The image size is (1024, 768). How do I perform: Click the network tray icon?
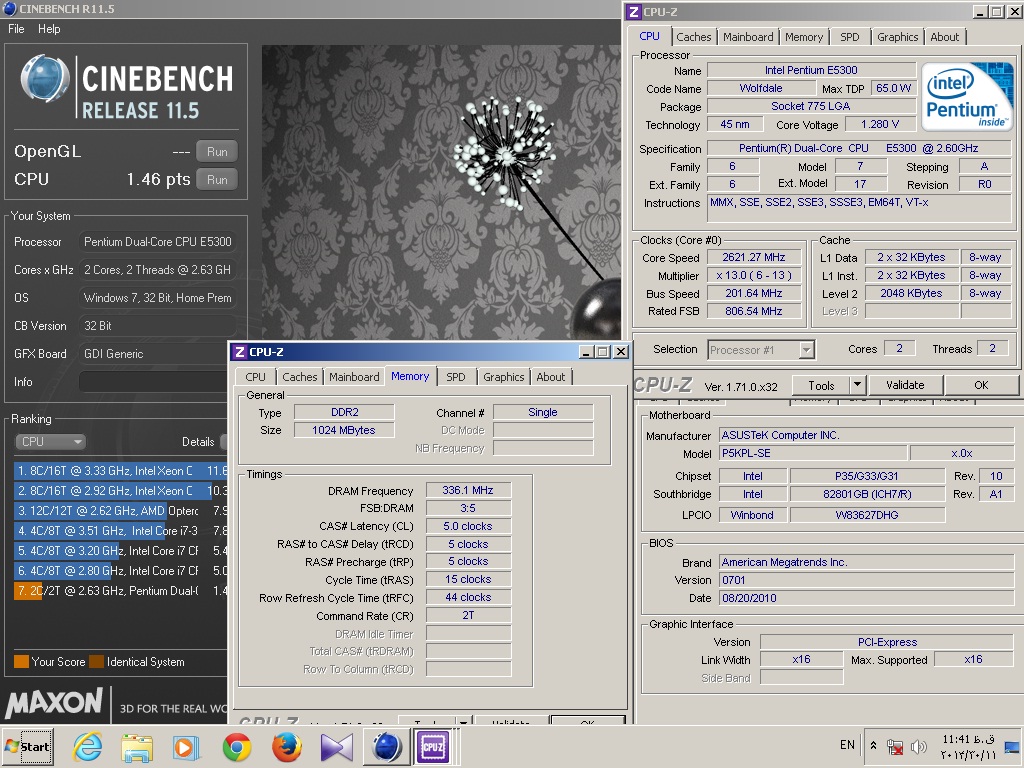point(895,746)
